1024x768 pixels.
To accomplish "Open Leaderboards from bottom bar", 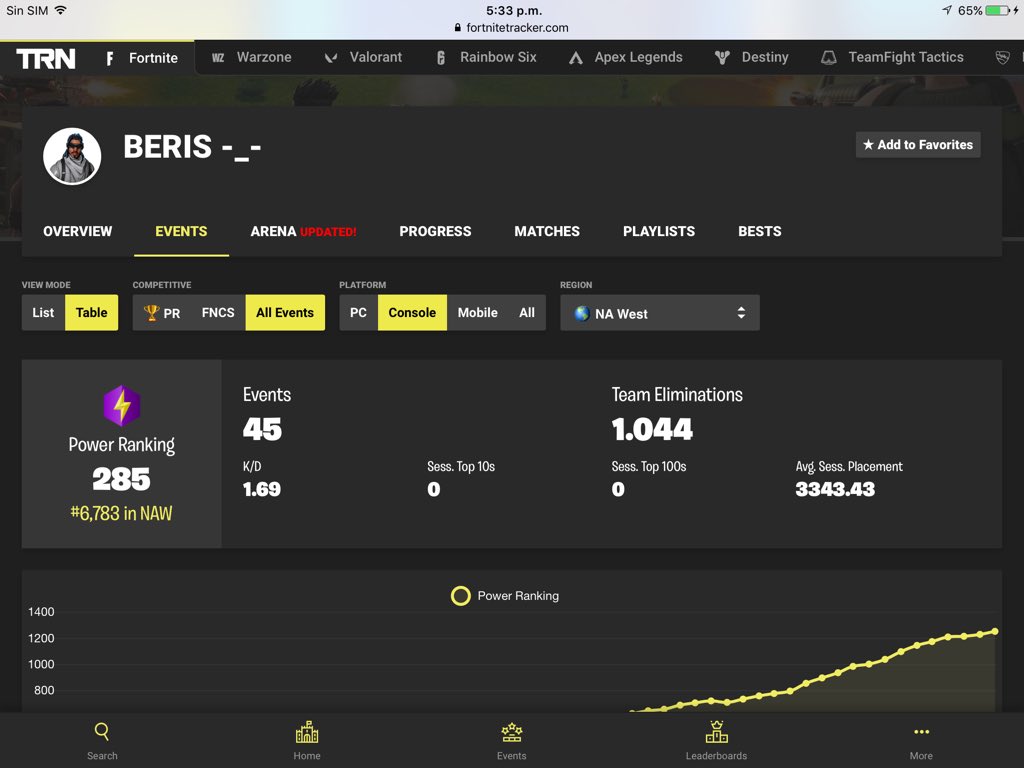I will [716, 741].
